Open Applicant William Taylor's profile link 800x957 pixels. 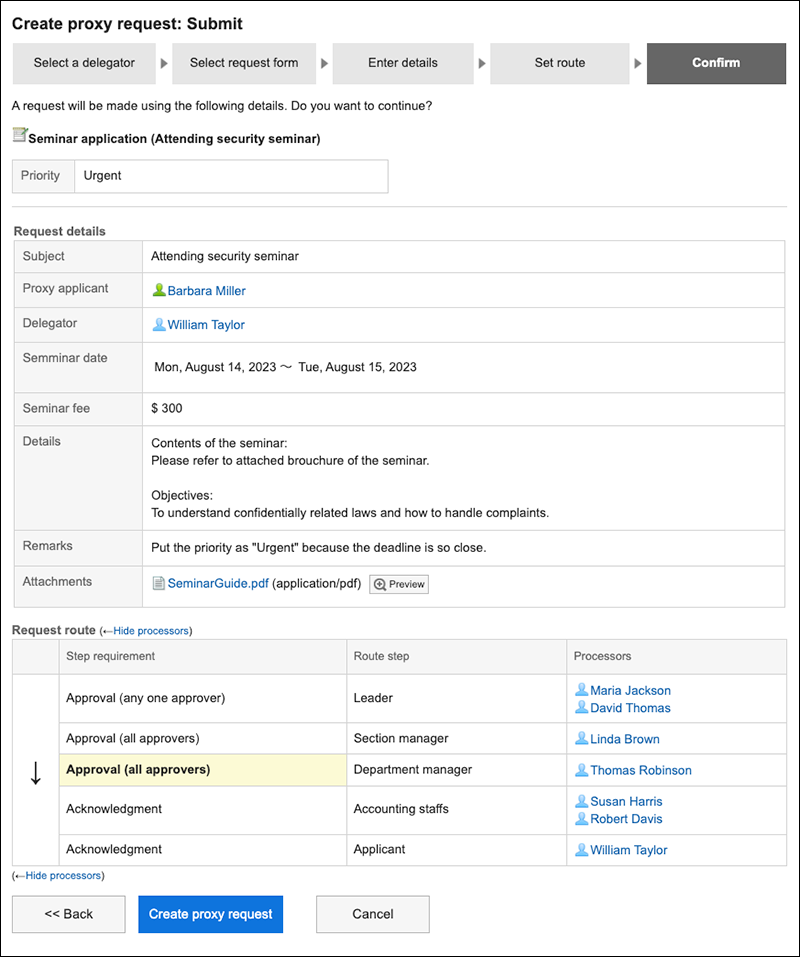pyautogui.click(x=629, y=850)
